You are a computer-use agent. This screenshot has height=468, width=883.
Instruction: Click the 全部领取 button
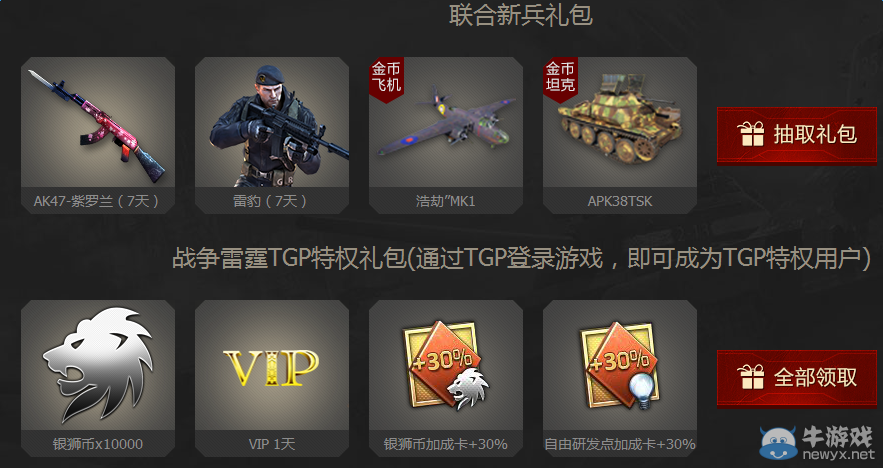point(796,378)
